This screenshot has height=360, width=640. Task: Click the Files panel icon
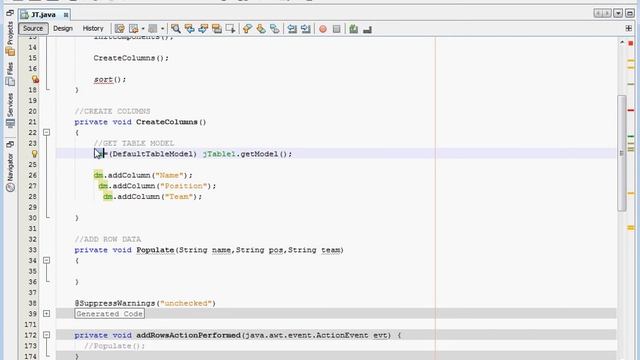click(x=10, y=81)
